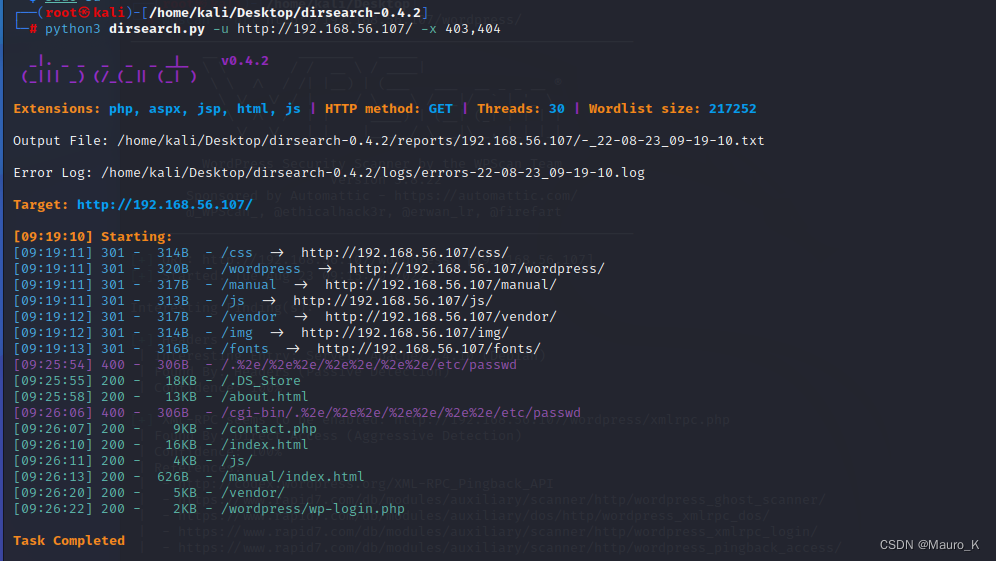This screenshot has height=561, width=996.
Task: Click the prompt path /home/kali/Desktop/dirsearch-0.4.2
Action: click(285, 13)
